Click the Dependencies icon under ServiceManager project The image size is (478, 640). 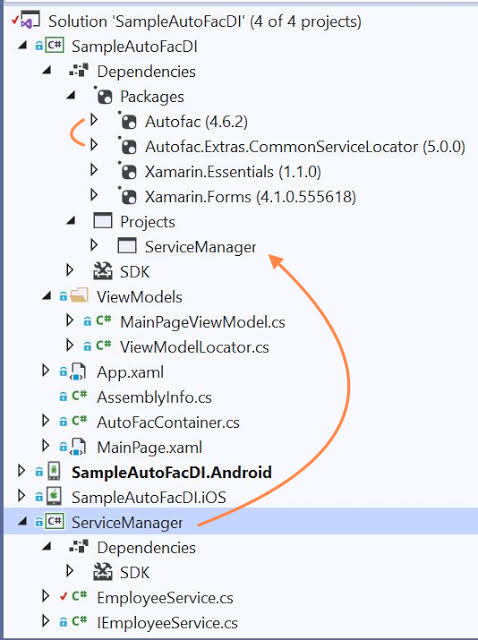79,547
